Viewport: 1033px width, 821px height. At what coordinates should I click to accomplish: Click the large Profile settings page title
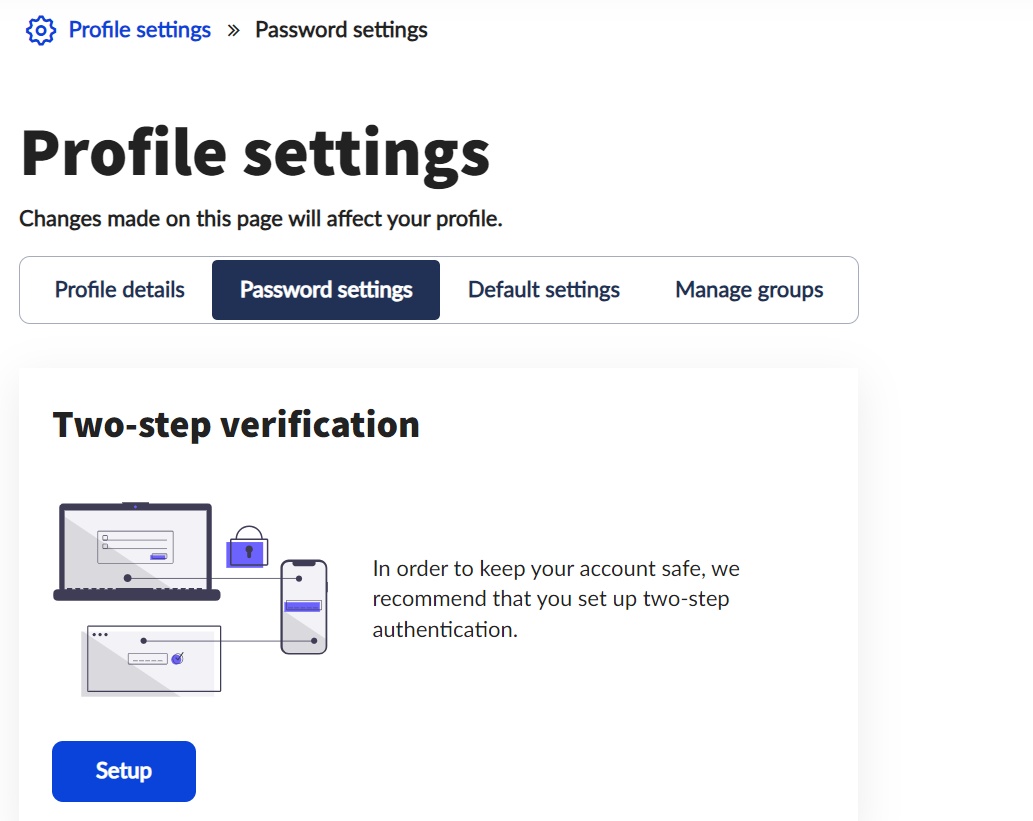tap(255, 153)
